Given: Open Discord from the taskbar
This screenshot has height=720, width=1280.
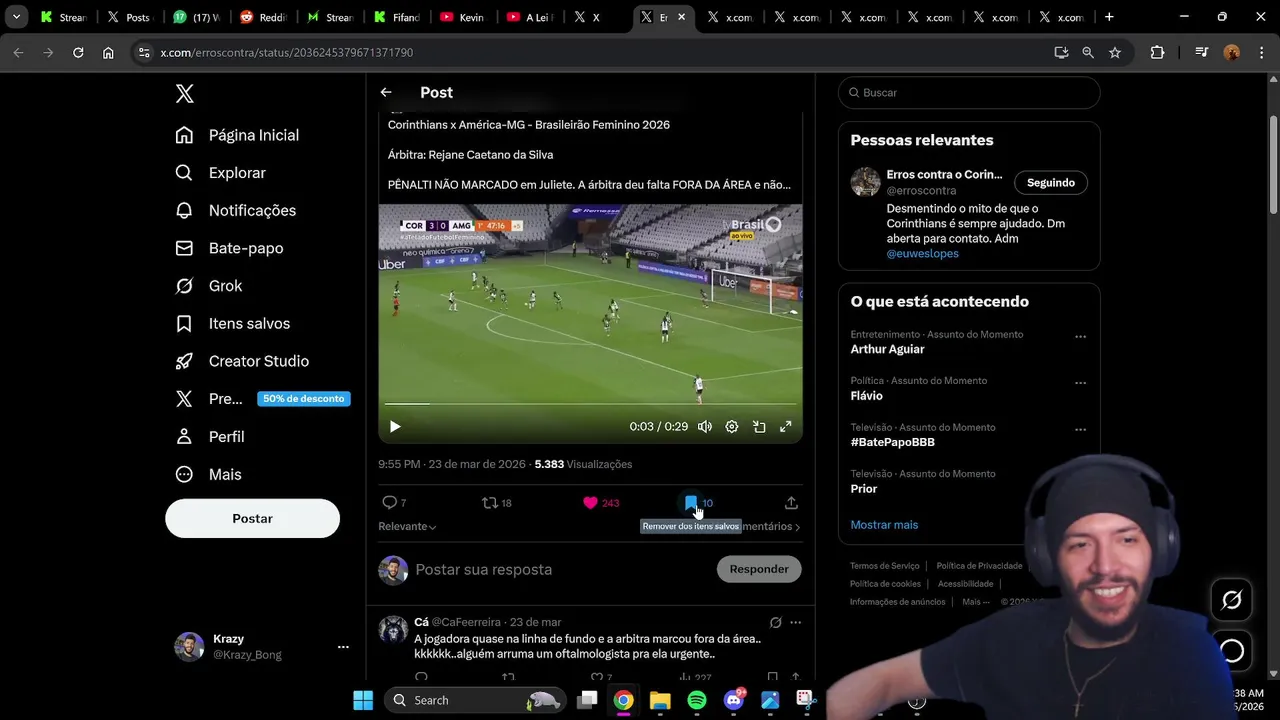Looking at the screenshot, I should [x=734, y=700].
